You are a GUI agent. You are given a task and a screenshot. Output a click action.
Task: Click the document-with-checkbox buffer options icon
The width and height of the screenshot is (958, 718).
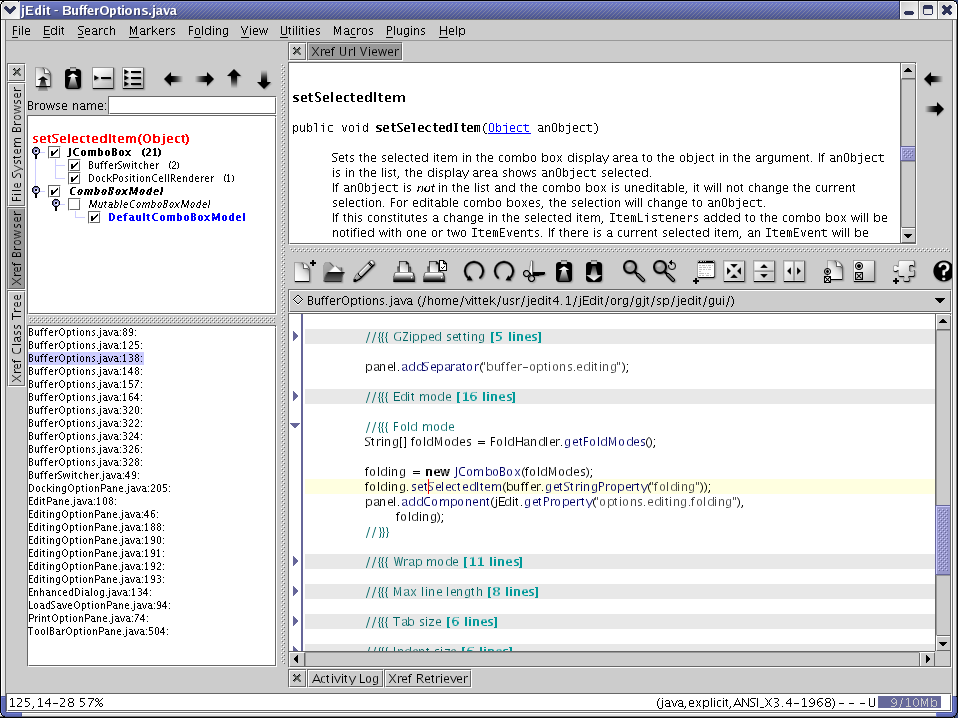coord(833,272)
